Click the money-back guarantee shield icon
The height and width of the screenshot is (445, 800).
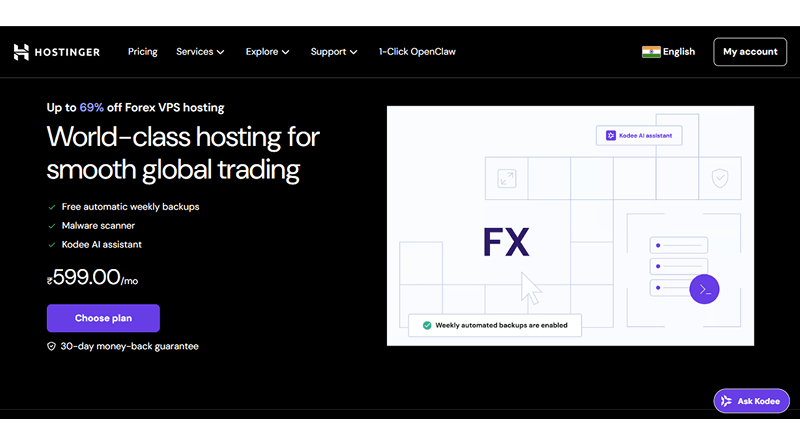[51, 347]
